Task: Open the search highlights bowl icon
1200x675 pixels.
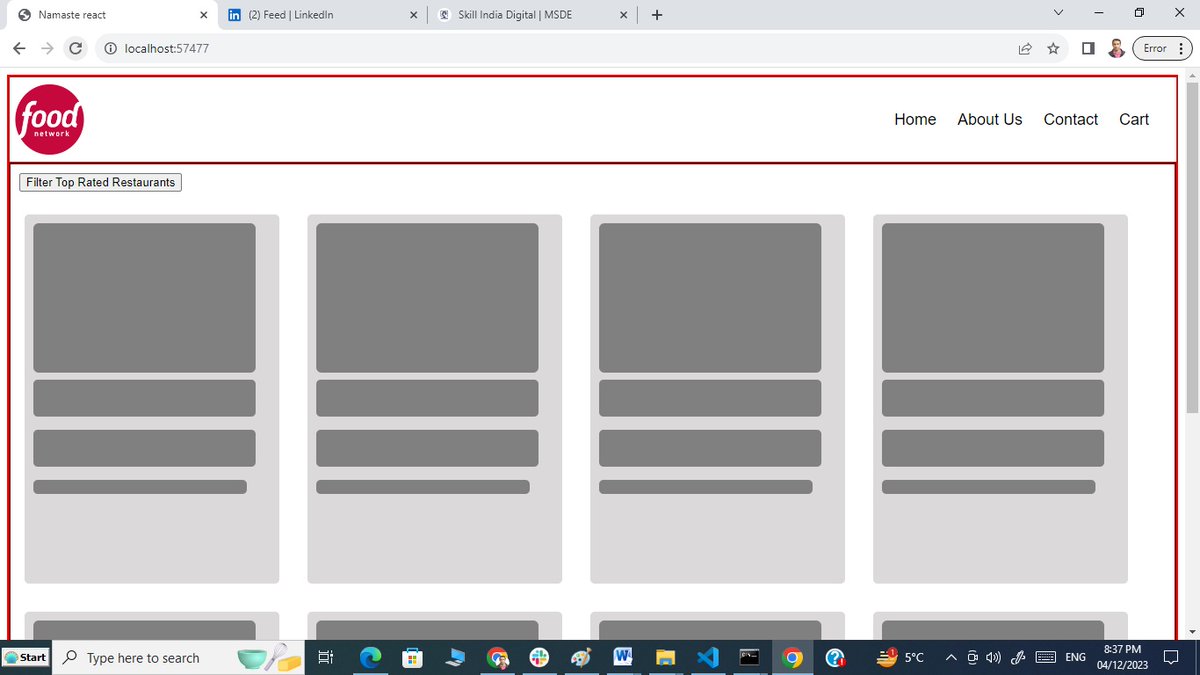Action: tap(268, 658)
